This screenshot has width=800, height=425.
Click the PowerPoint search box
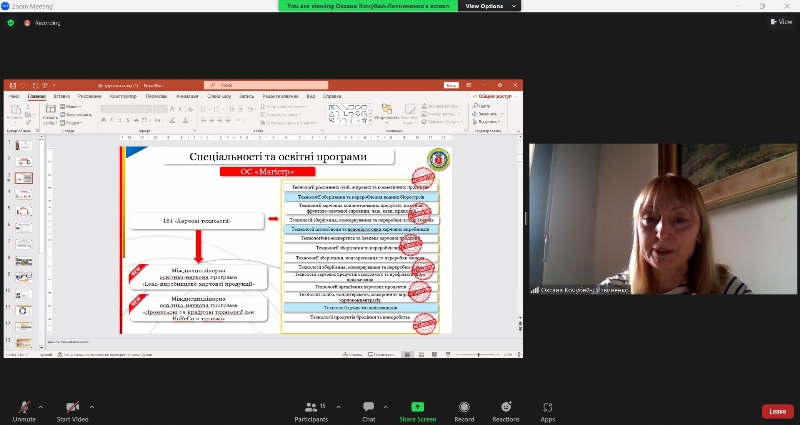point(266,85)
